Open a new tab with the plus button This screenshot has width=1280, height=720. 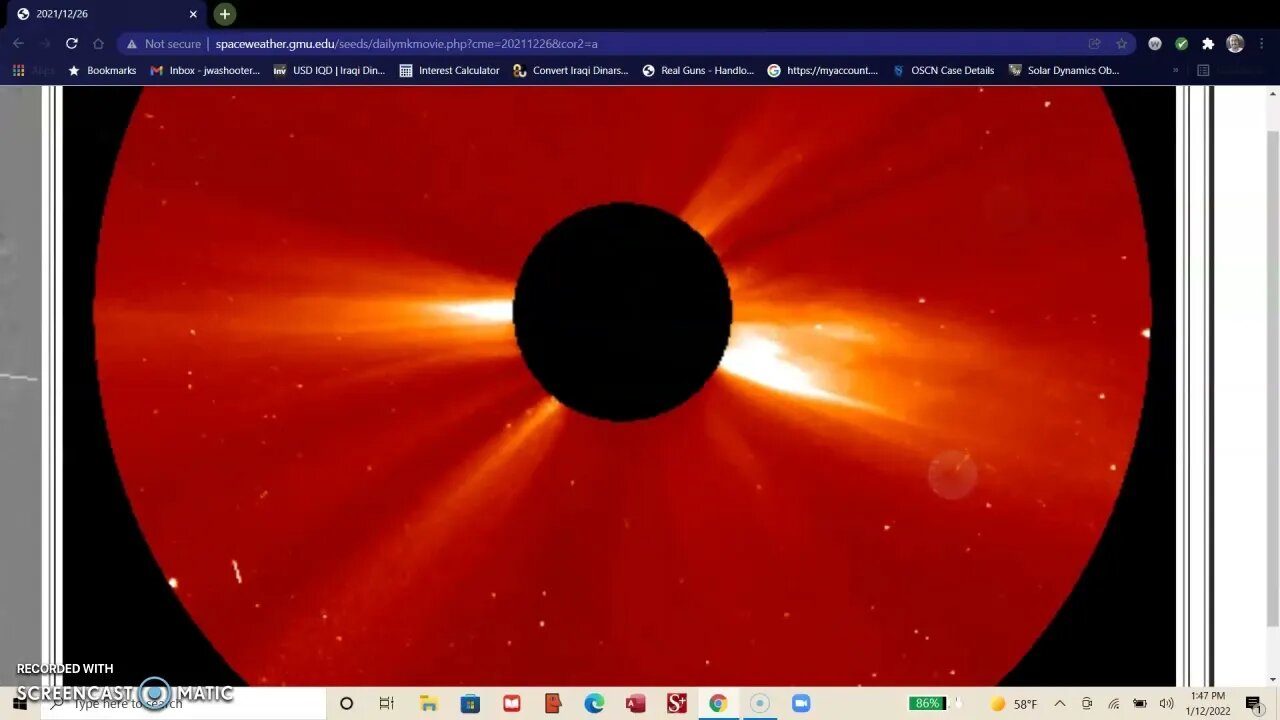[225, 14]
